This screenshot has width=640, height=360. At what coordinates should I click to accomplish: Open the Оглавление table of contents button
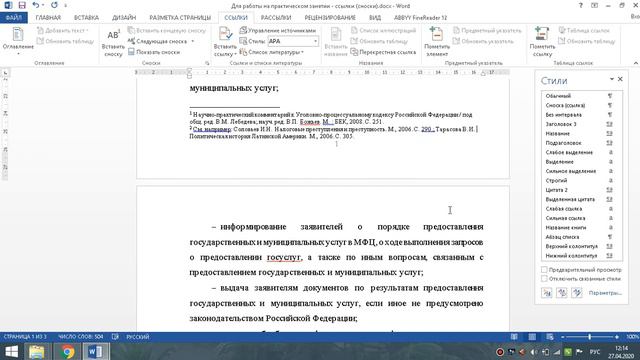tap(18, 41)
